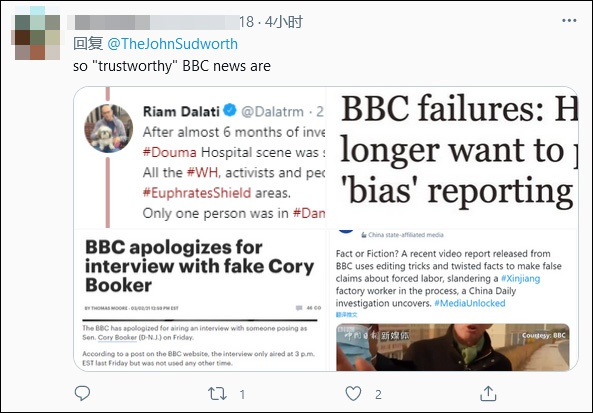Click Riam Dalati's verified badge icon
593x413 pixels.
[x=230, y=111]
